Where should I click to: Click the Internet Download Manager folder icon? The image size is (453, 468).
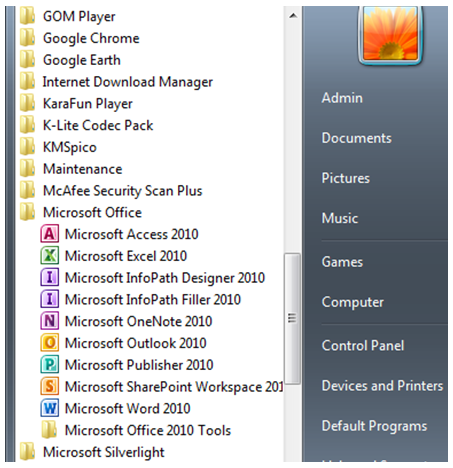[x=27, y=81]
